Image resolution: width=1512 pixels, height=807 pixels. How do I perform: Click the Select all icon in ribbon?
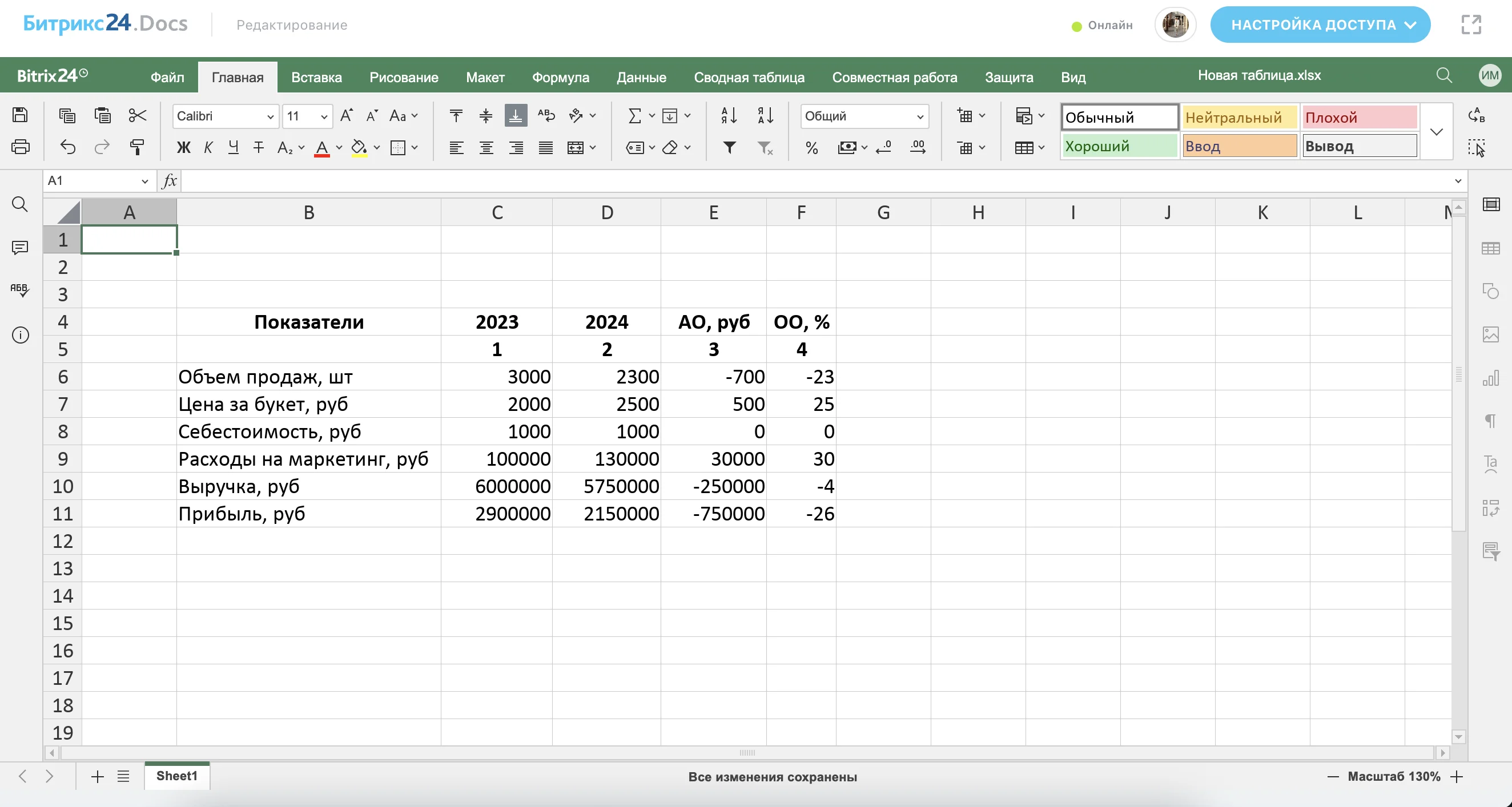[1477, 147]
